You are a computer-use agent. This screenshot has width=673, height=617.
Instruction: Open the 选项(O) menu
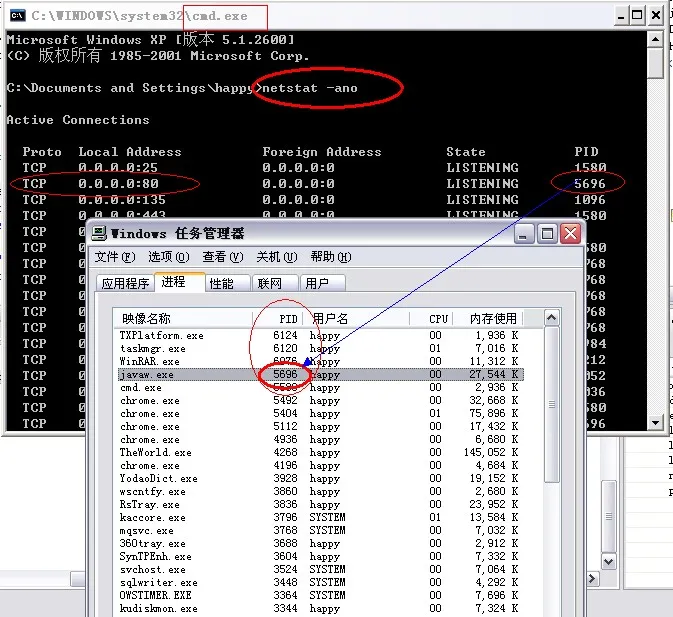coord(168,257)
